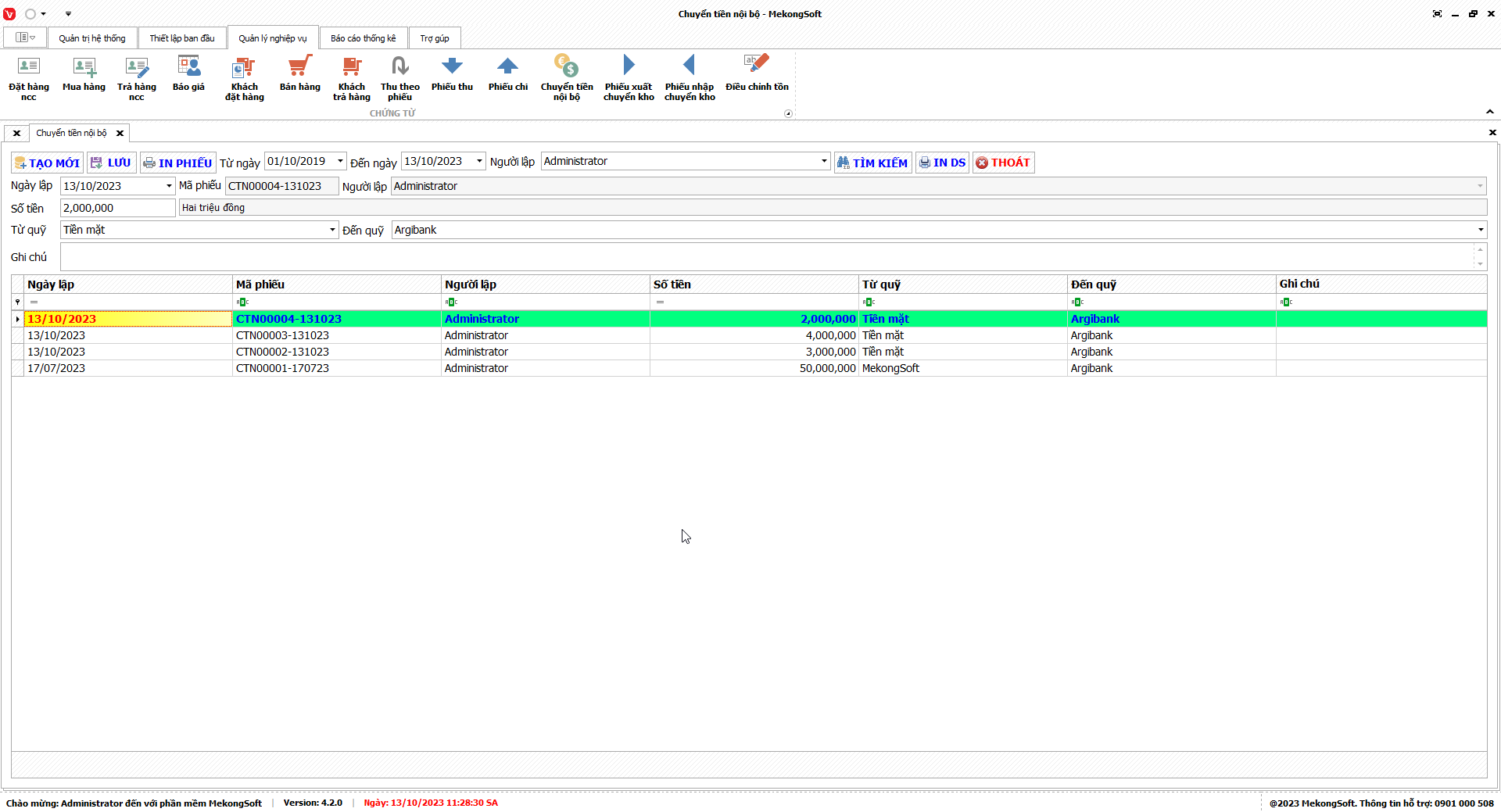
Task: Click the TÌM KIẾM button
Action: click(872, 163)
